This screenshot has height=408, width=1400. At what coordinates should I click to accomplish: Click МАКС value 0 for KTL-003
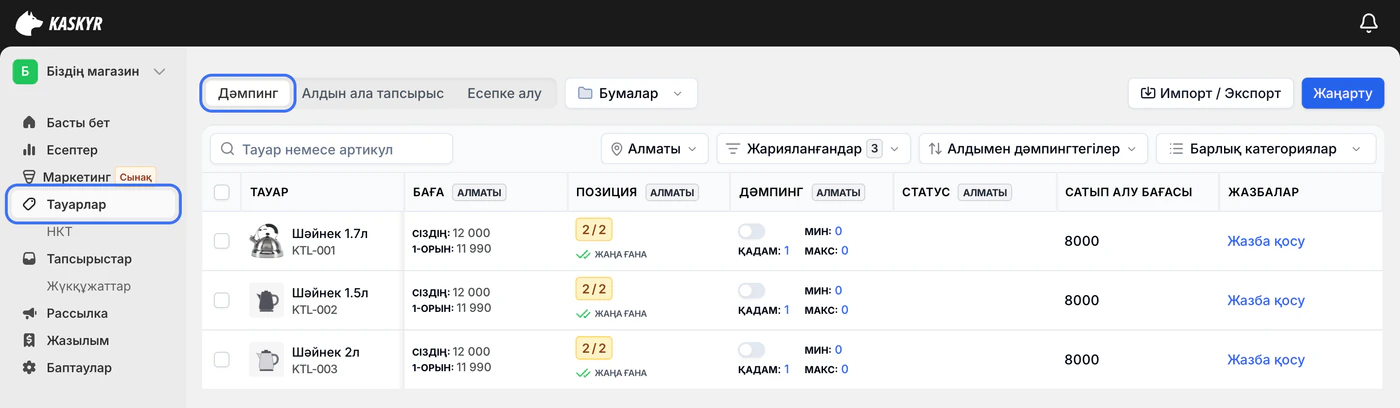click(844, 369)
